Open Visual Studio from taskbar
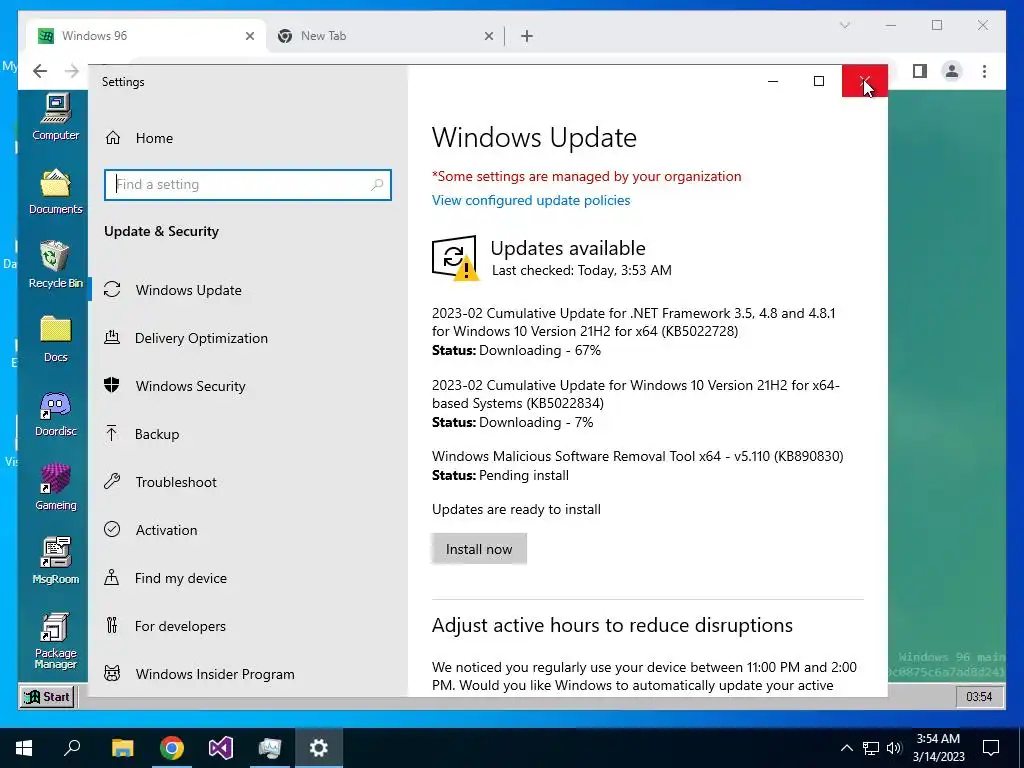The width and height of the screenshot is (1024, 768). (221, 748)
